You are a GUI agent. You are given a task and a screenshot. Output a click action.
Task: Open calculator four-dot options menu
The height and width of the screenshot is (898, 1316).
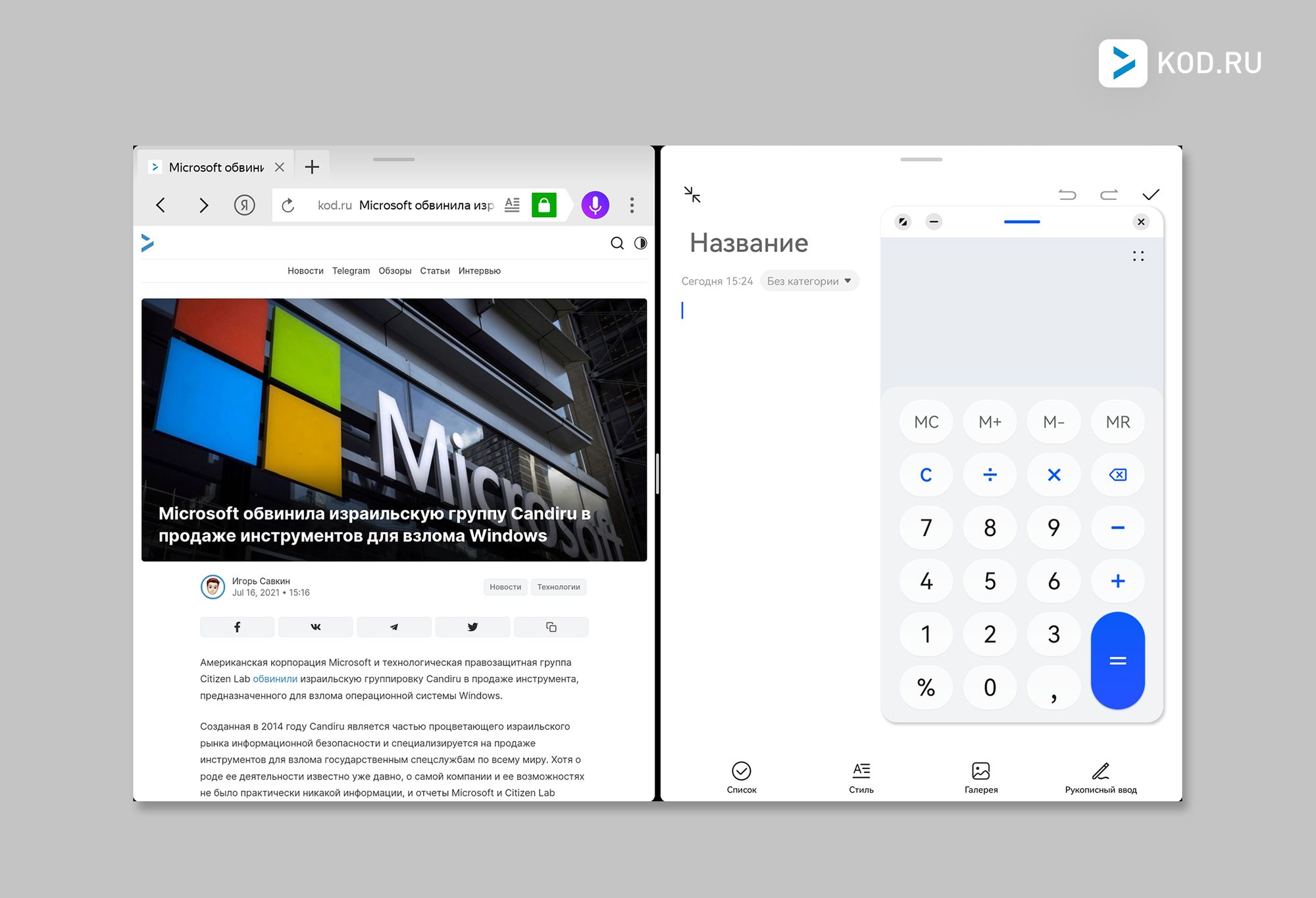[x=1138, y=256]
